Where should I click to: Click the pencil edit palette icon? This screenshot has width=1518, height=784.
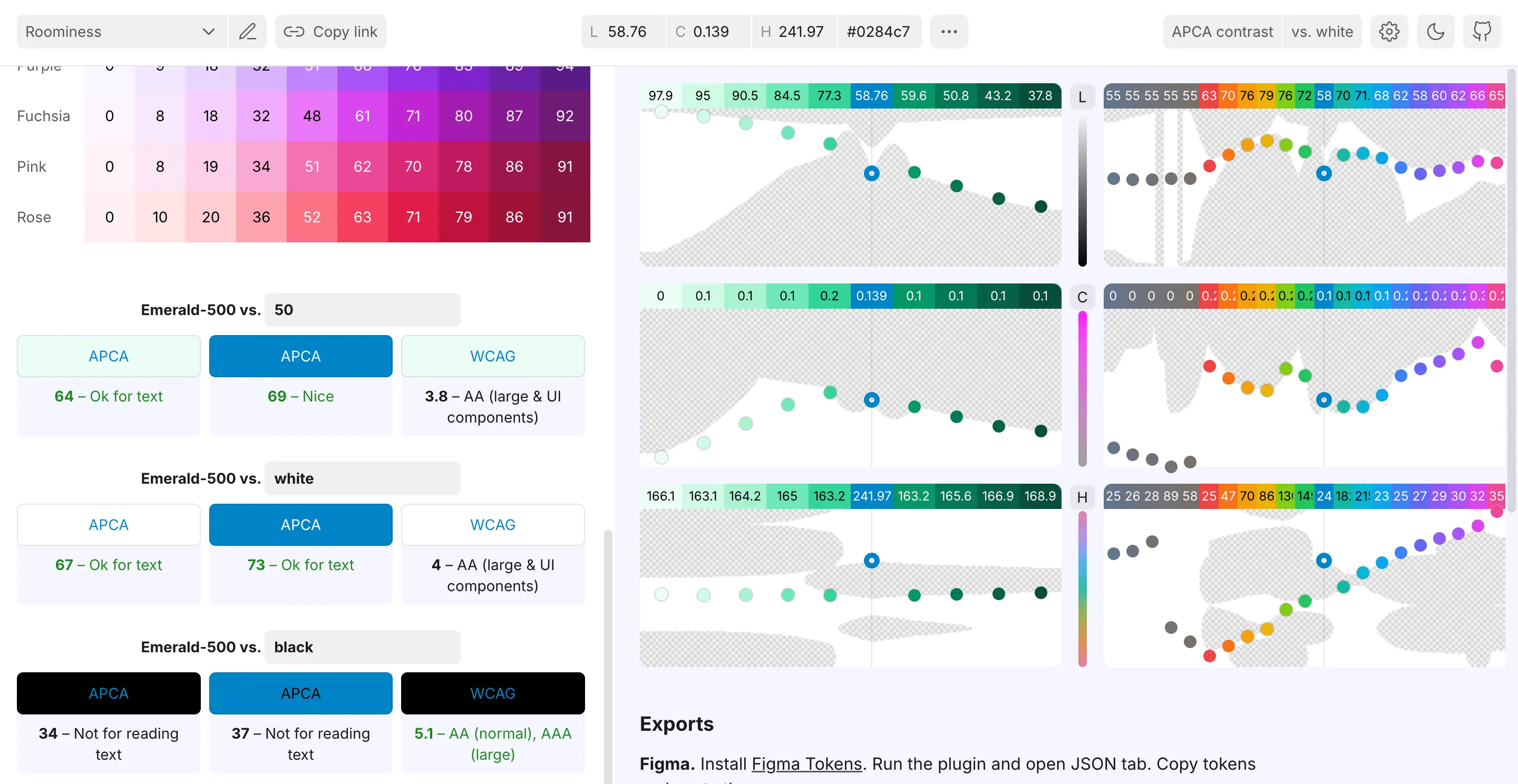pyautogui.click(x=248, y=32)
